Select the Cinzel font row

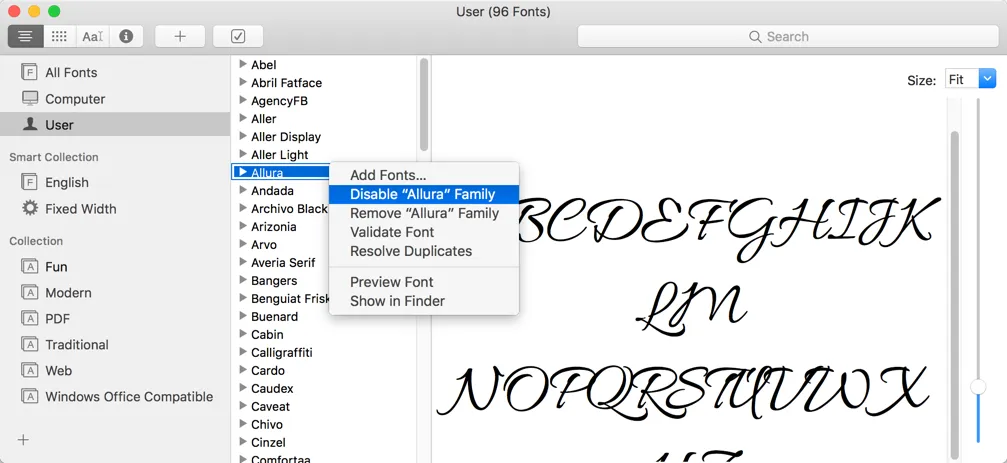pos(324,442)
